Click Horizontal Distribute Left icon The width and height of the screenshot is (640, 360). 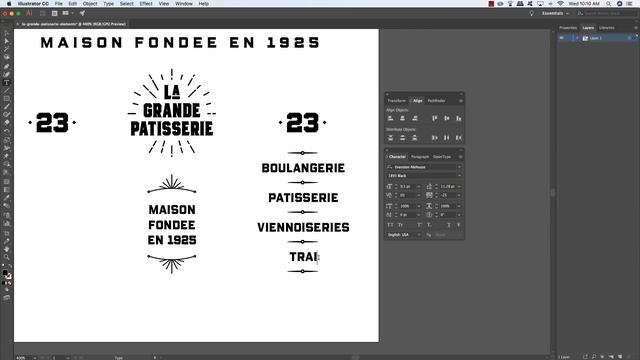(435, 138)
